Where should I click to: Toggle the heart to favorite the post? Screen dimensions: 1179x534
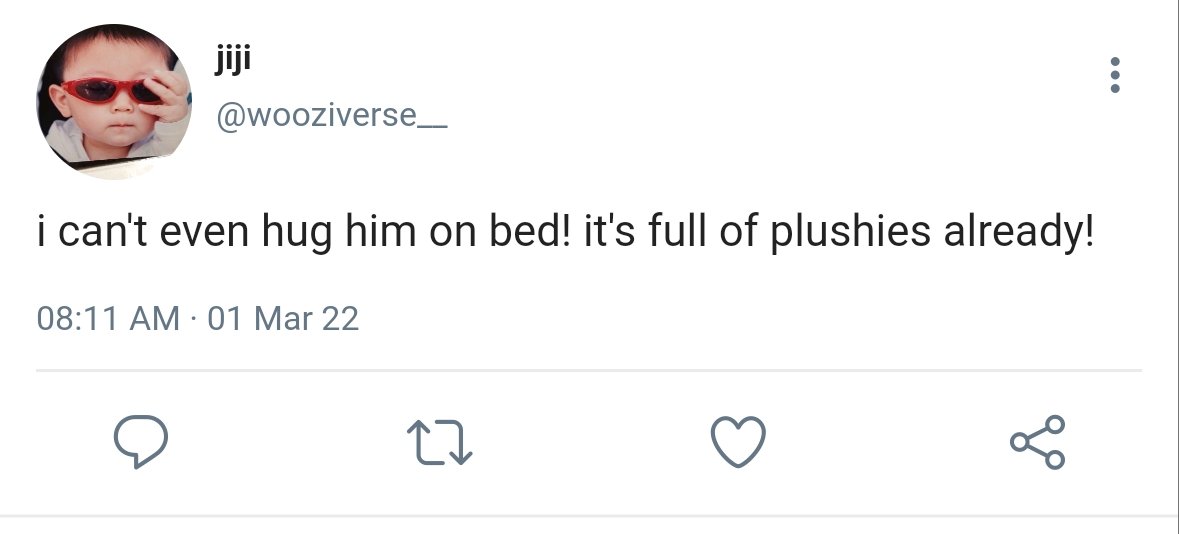[x=738, y=441]
